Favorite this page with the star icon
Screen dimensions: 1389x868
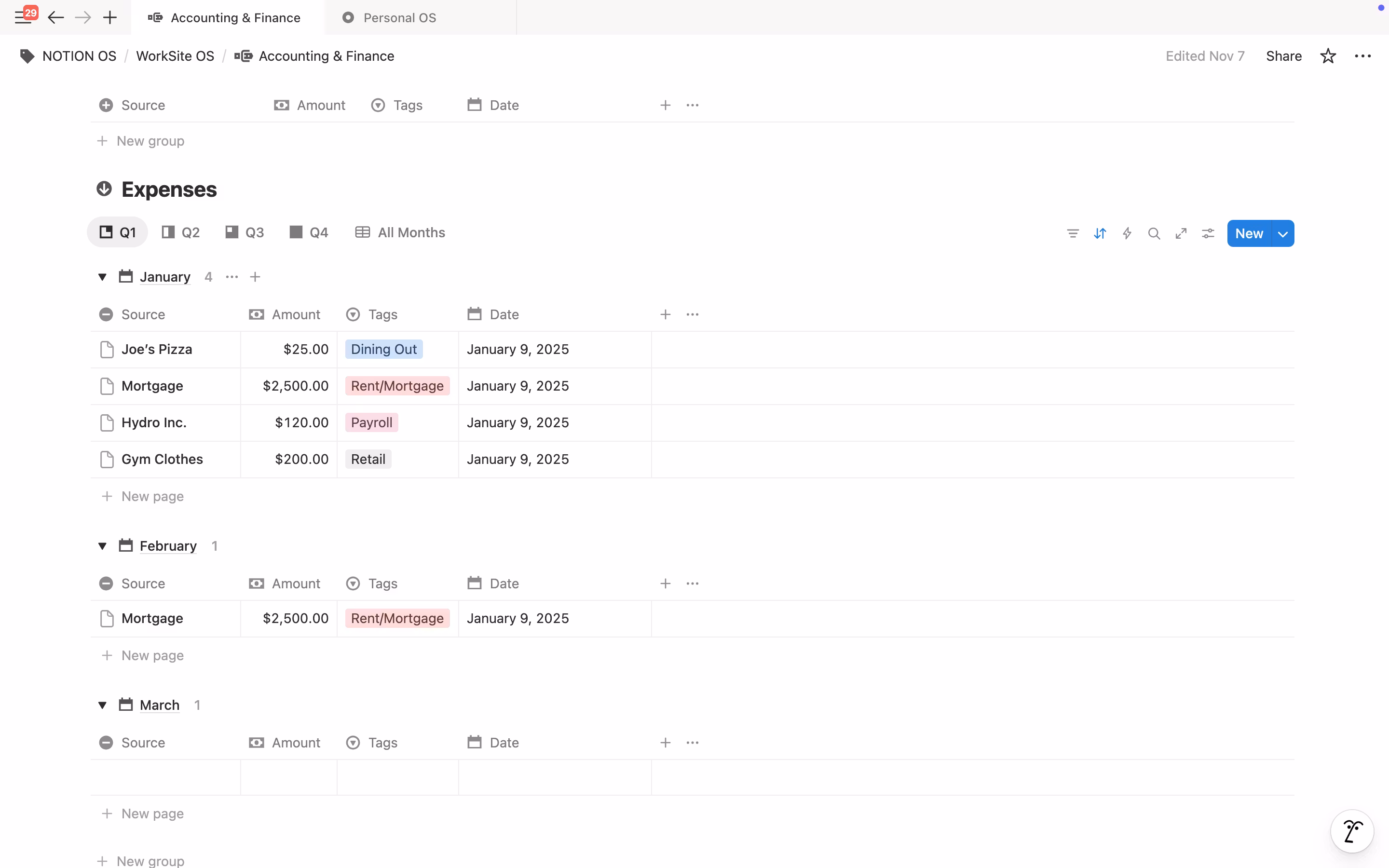click(x=1328, y=56)
